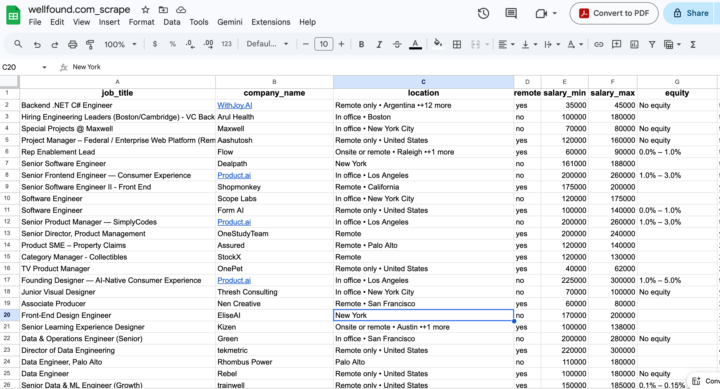The image size is (720, 389).
Task: Activate the paint format tool
Action: (90, 45)
